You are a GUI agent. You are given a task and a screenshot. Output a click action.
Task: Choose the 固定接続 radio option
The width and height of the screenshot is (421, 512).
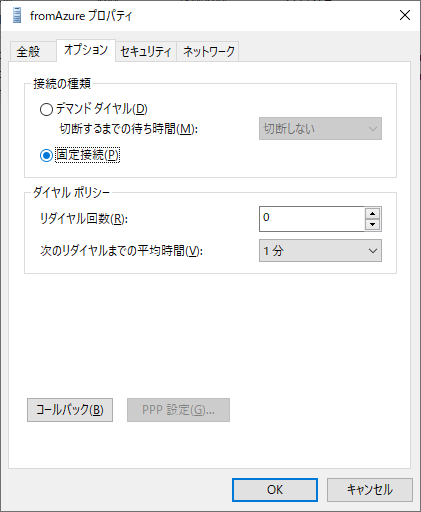click(46, 155)
